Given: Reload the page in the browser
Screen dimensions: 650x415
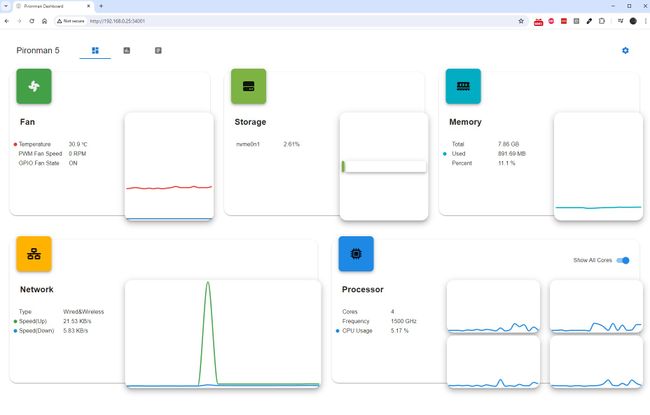Looking at the screenshot, I should point(32,21).
